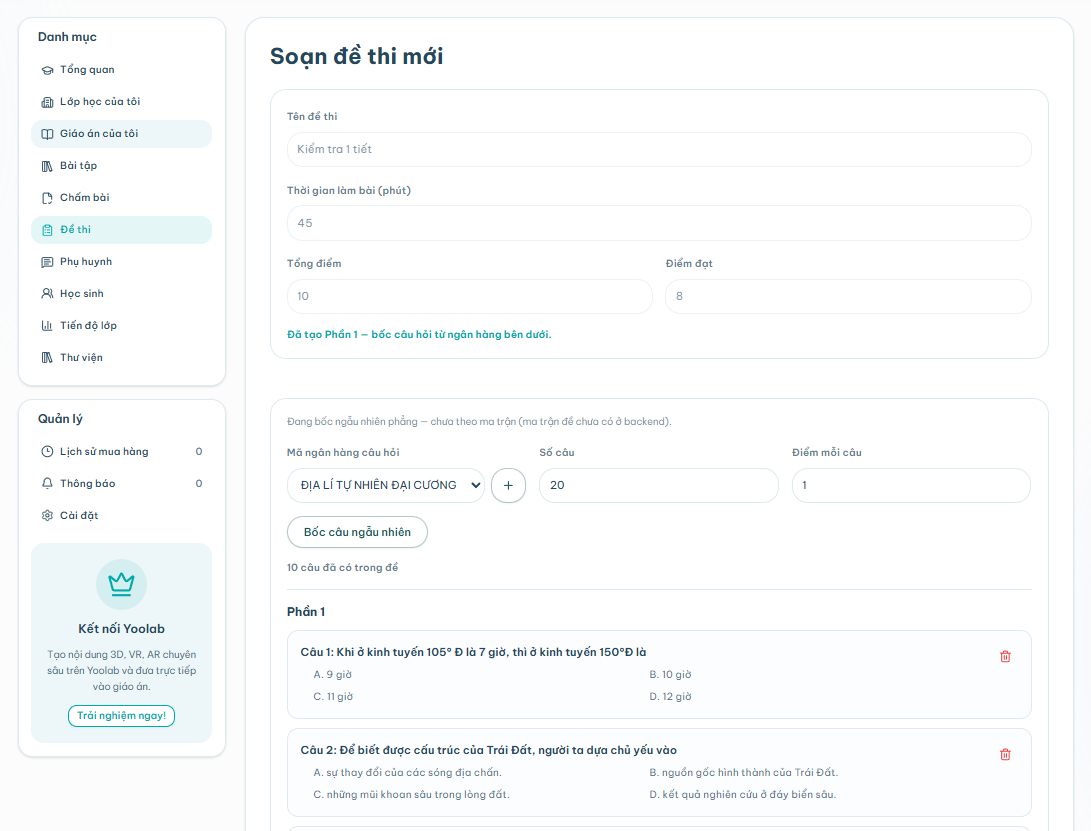Go to Lớp học của tôi

121,102
